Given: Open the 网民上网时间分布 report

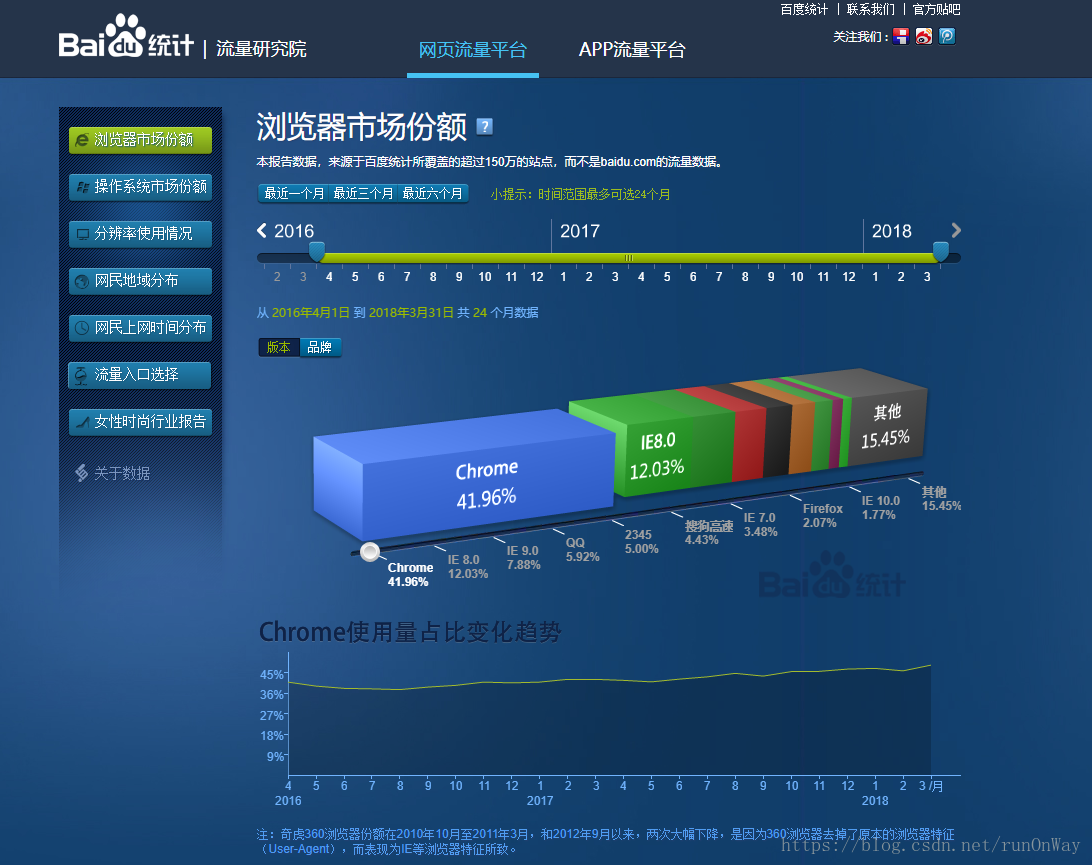Looking at the screenshot, I should tap(140, 328).
